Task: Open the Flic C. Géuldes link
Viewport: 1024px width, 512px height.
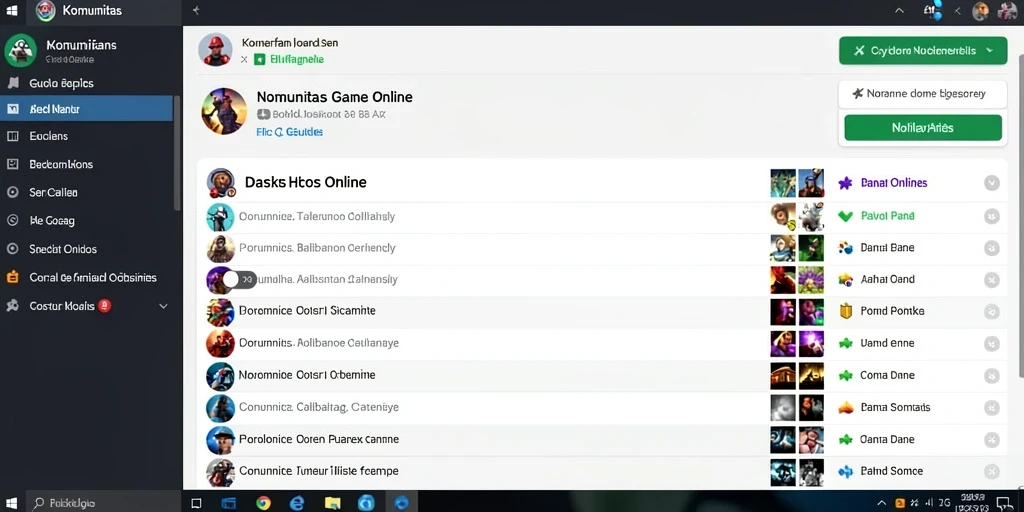Action: tap(289, 131)
